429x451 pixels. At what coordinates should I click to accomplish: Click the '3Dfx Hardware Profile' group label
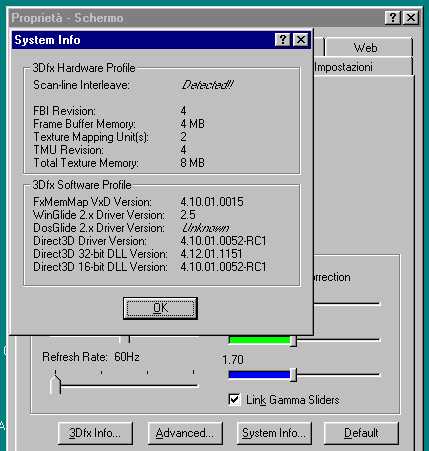[84, 68]
